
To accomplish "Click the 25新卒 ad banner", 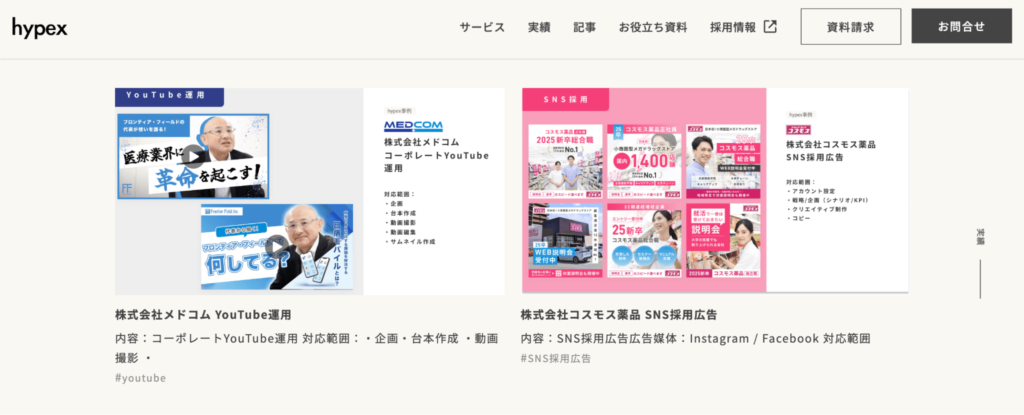I will pos(644,241).
